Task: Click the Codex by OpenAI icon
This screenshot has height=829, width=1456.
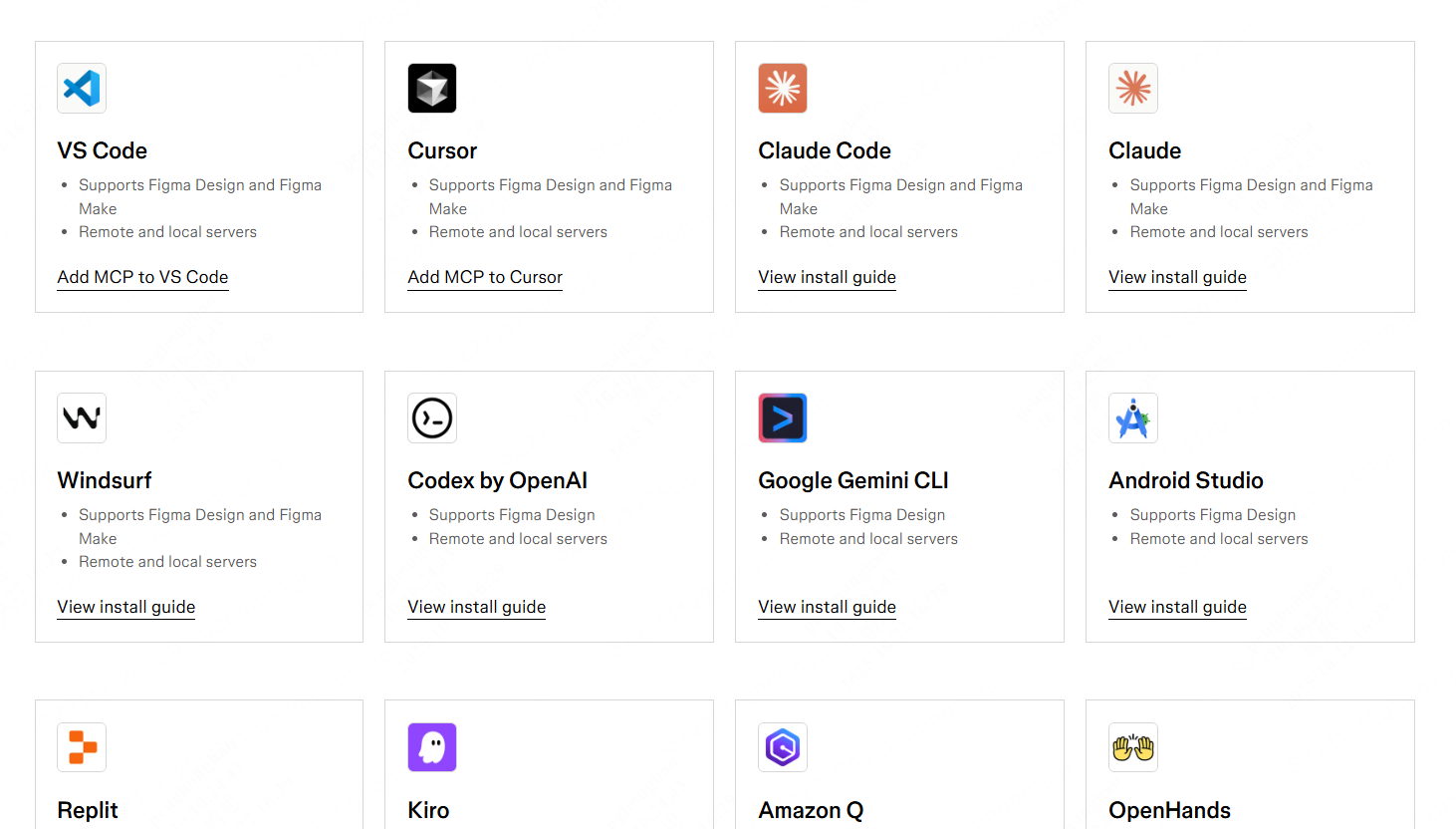Action: click(432, 418)
